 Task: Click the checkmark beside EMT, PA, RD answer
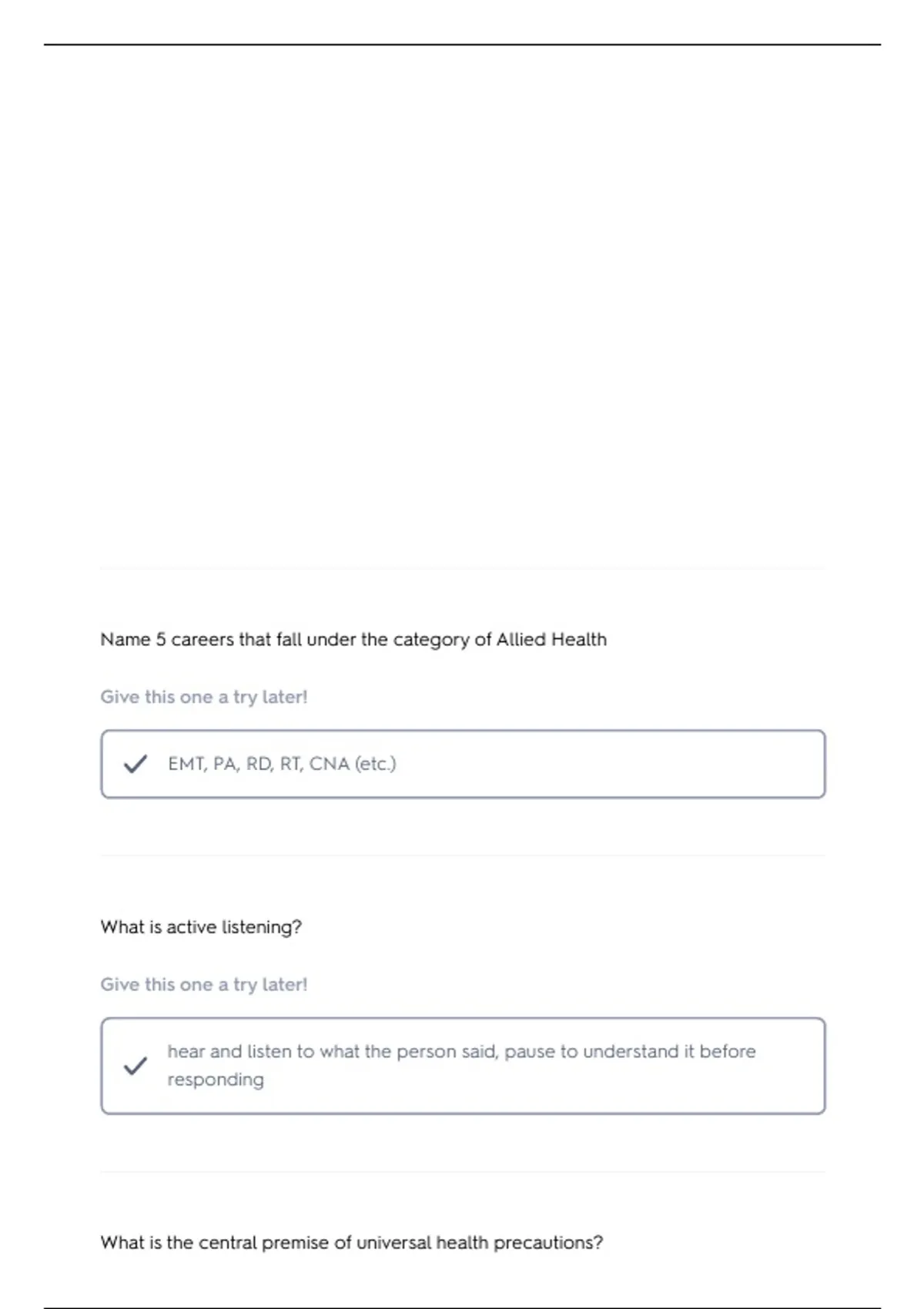point(136,764)
